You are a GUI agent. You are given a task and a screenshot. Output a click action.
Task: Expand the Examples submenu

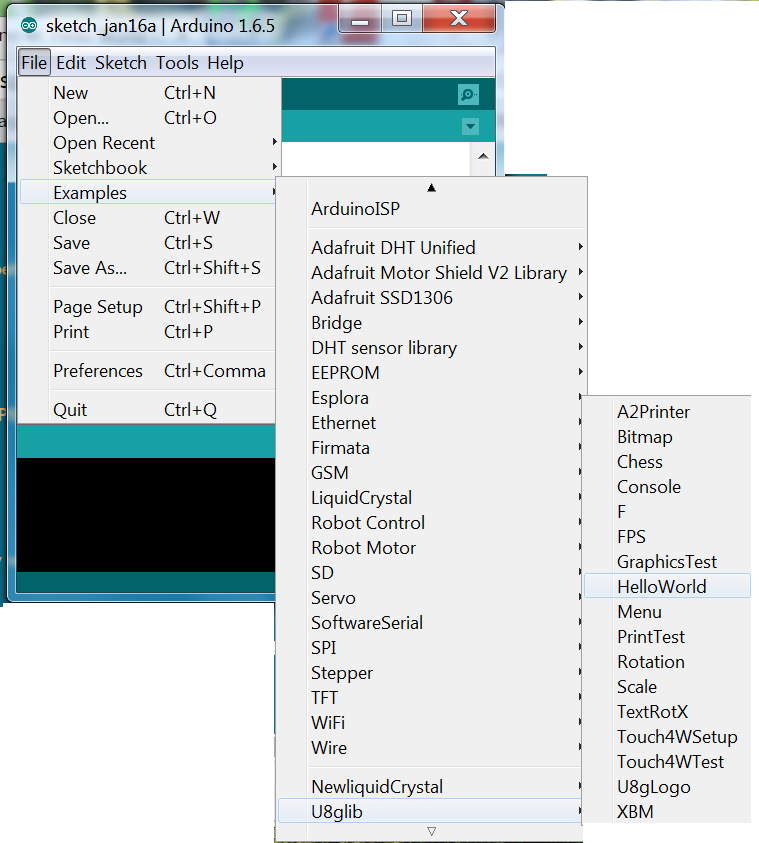tap(149, 192)
